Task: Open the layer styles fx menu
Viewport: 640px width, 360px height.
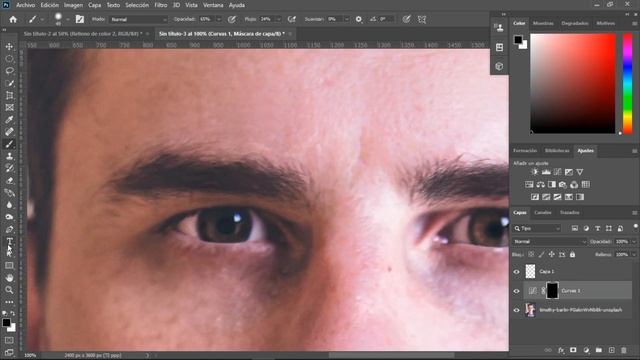Action: pos(561,350)
